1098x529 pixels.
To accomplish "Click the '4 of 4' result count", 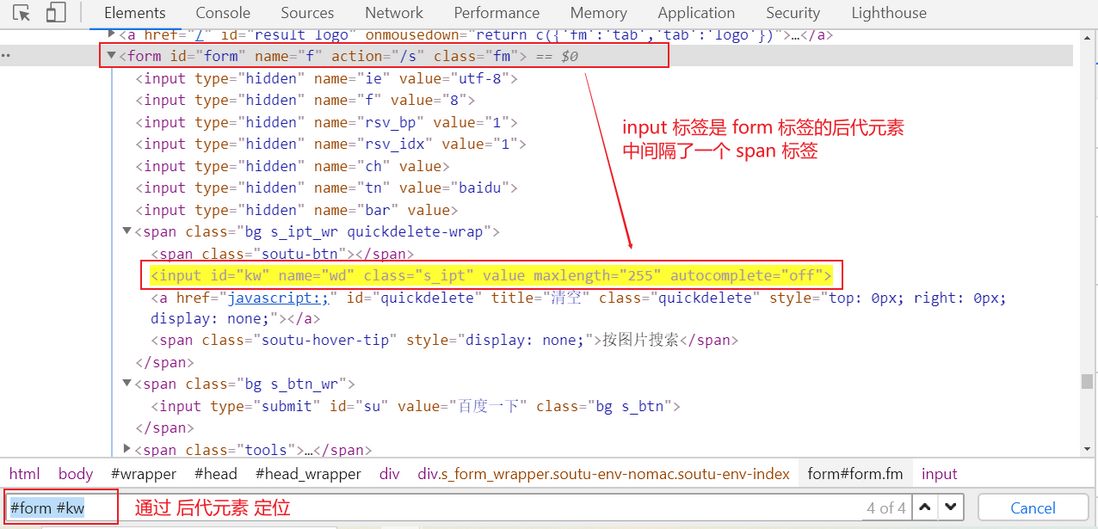I will coord(886,507).
